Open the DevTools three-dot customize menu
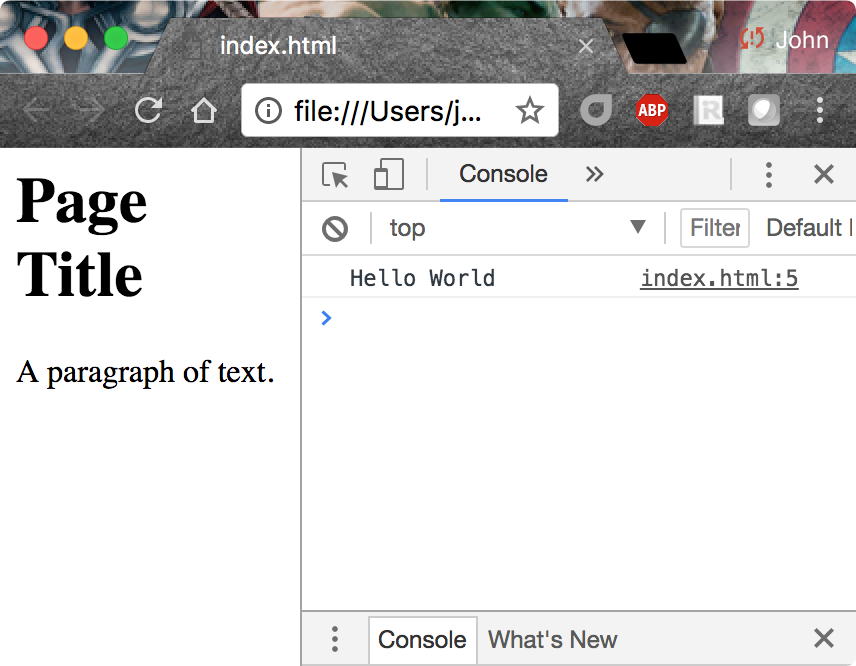856x666 pixels. click(x=768, y=175)
